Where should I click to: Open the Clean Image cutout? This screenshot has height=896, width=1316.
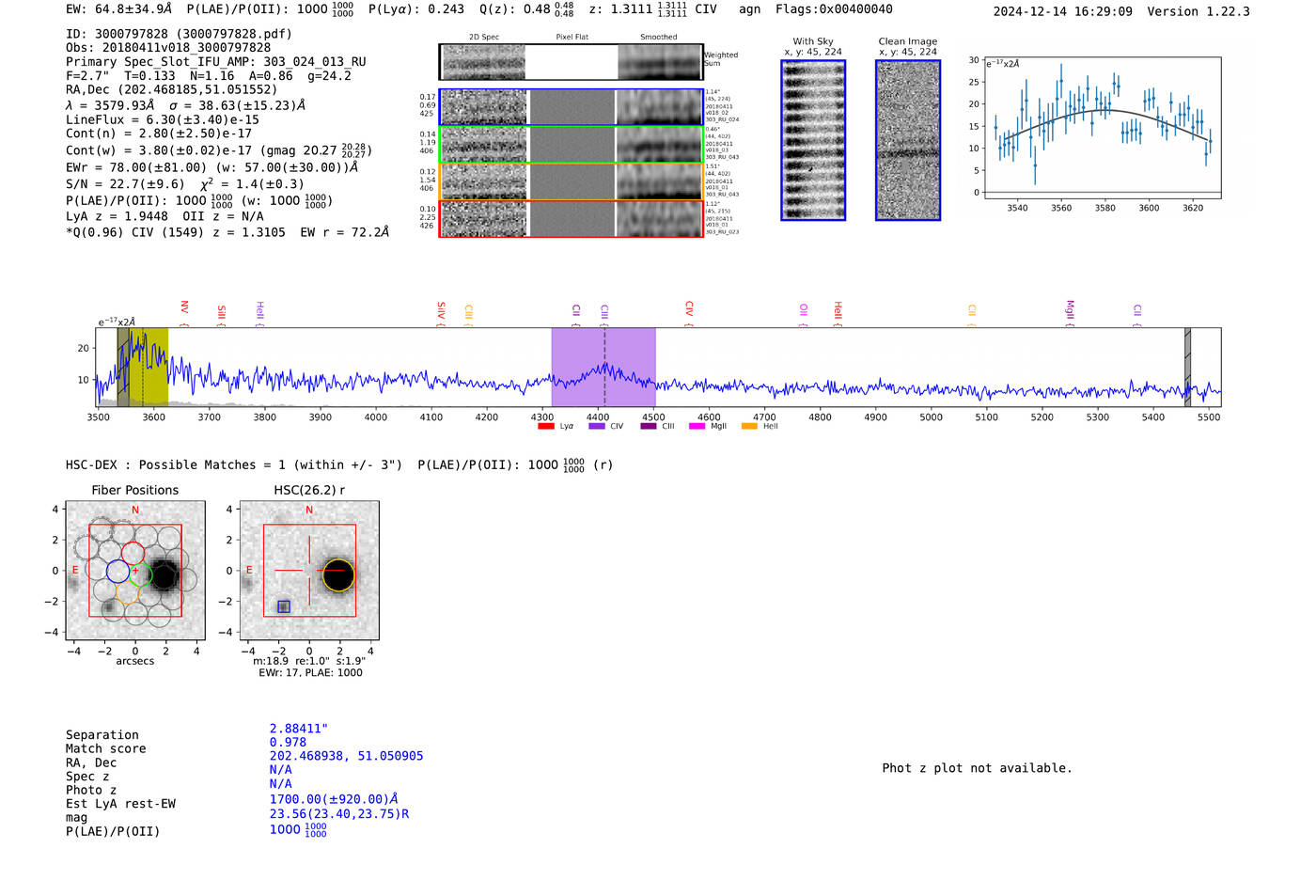pyautogui.click(x=908, y=140)
